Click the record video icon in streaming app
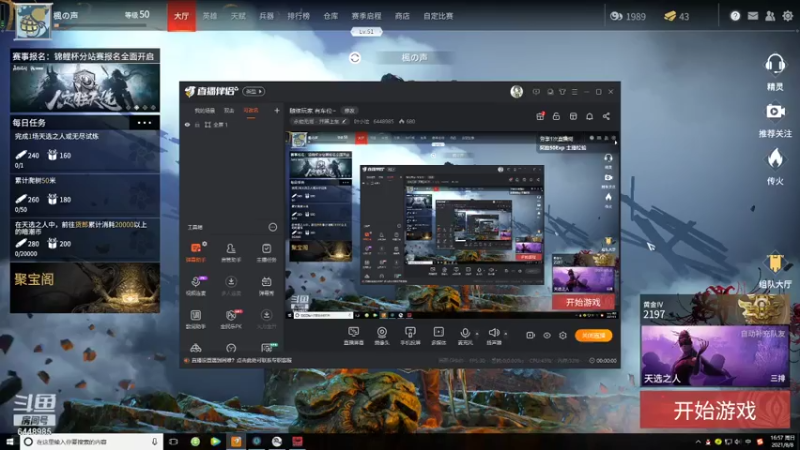The width and height of the screenshot is (800, 450). (531, 335)
